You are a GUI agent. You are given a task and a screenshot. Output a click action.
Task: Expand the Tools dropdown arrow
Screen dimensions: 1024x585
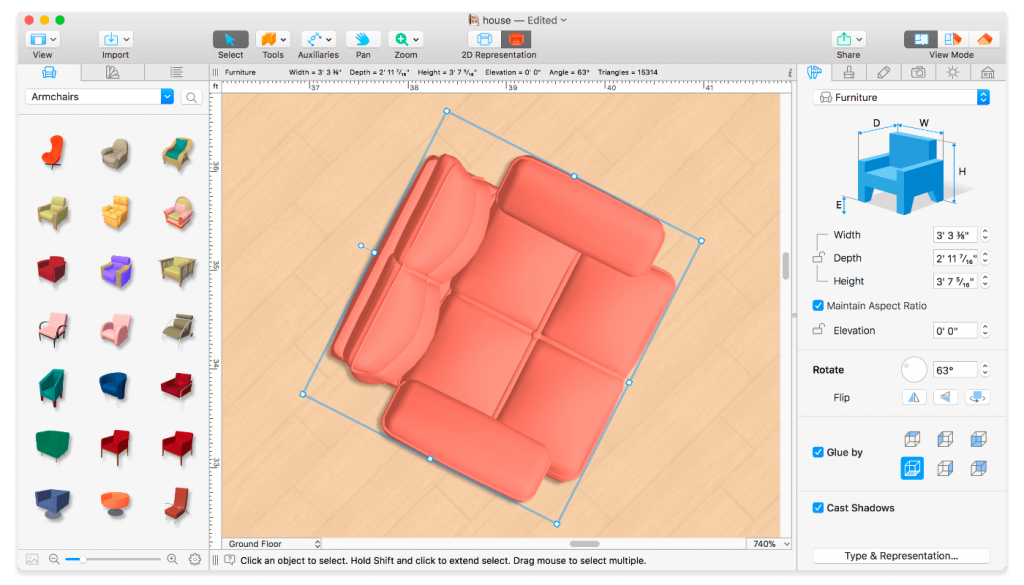pos(283,38)
